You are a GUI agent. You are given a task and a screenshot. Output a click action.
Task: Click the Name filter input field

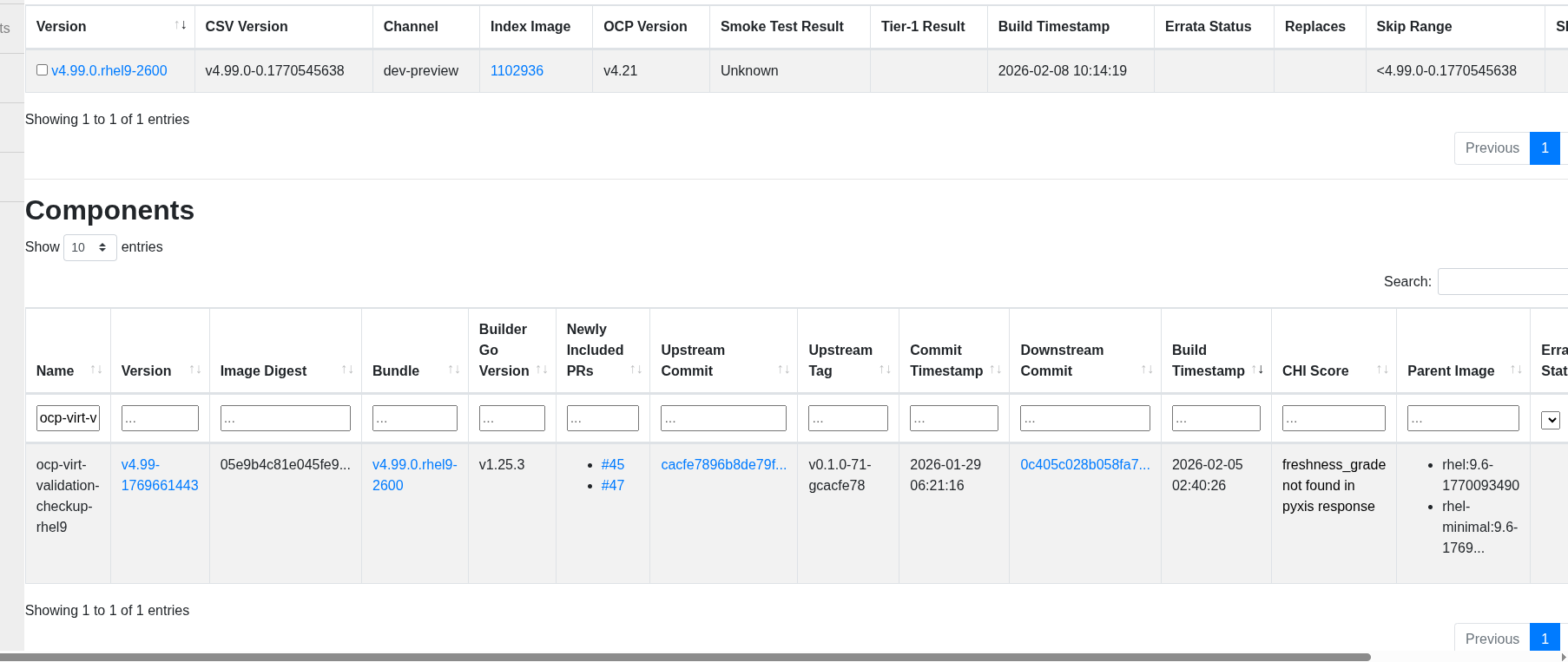[68, 418]
